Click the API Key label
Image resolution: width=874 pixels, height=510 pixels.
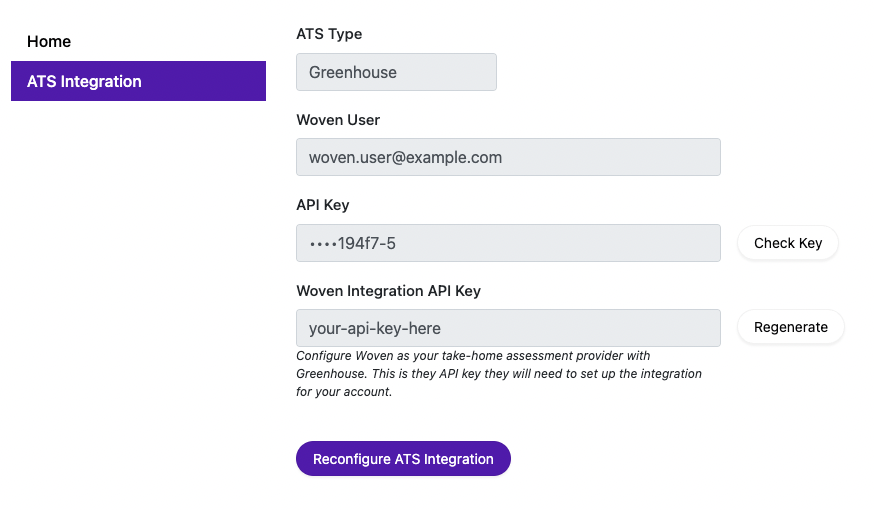[x=323, y=205]
